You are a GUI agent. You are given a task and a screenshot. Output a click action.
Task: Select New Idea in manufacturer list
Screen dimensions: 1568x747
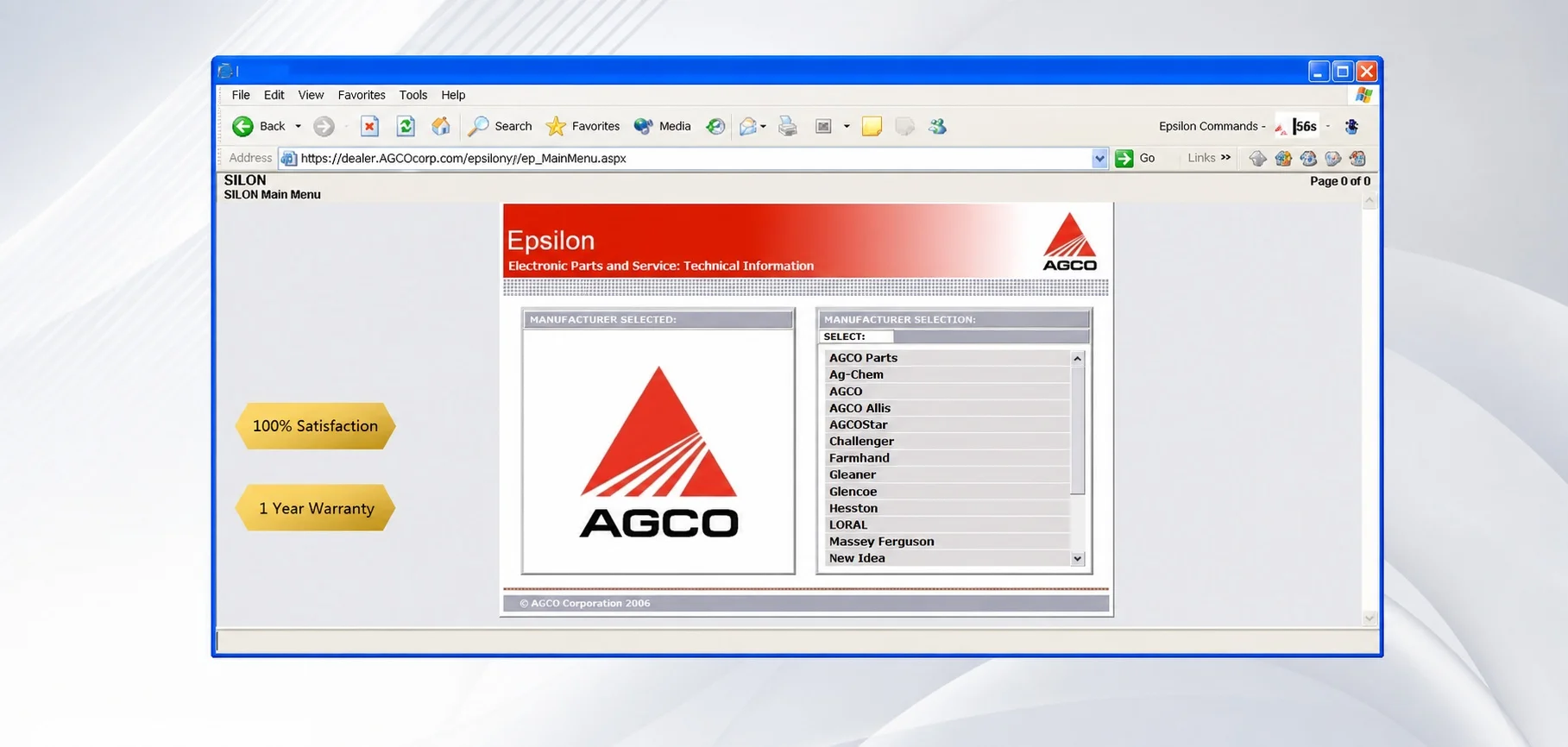coord(947,558)
